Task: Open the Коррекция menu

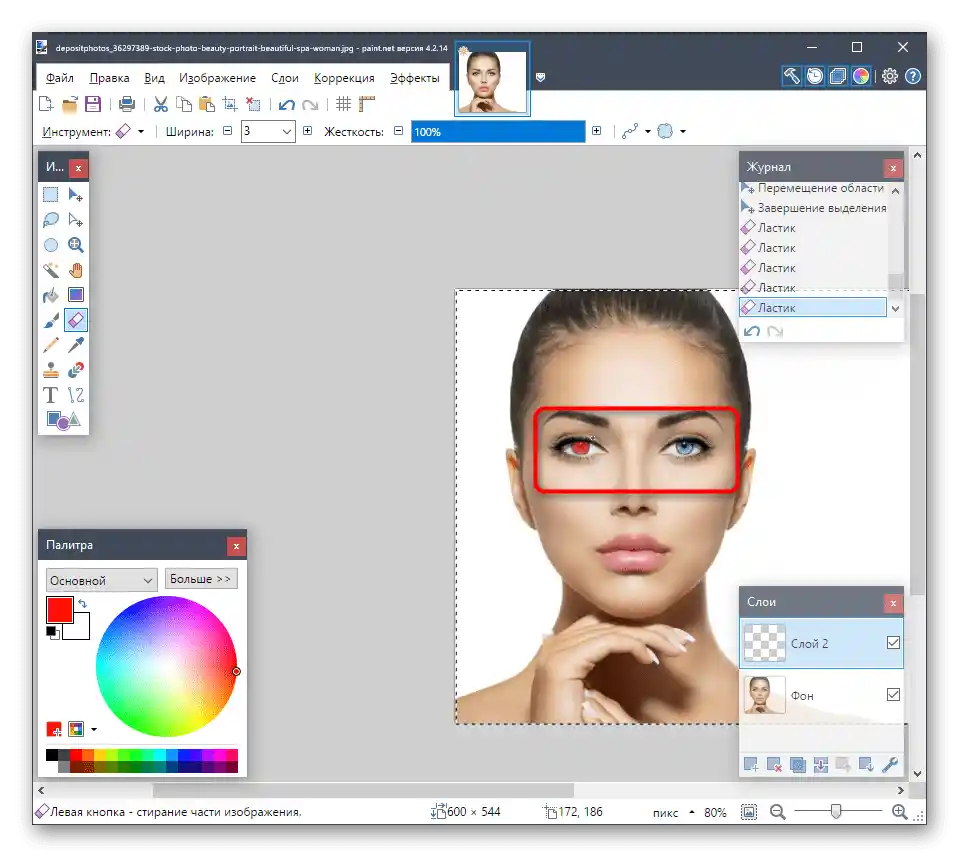Action: 344,78
